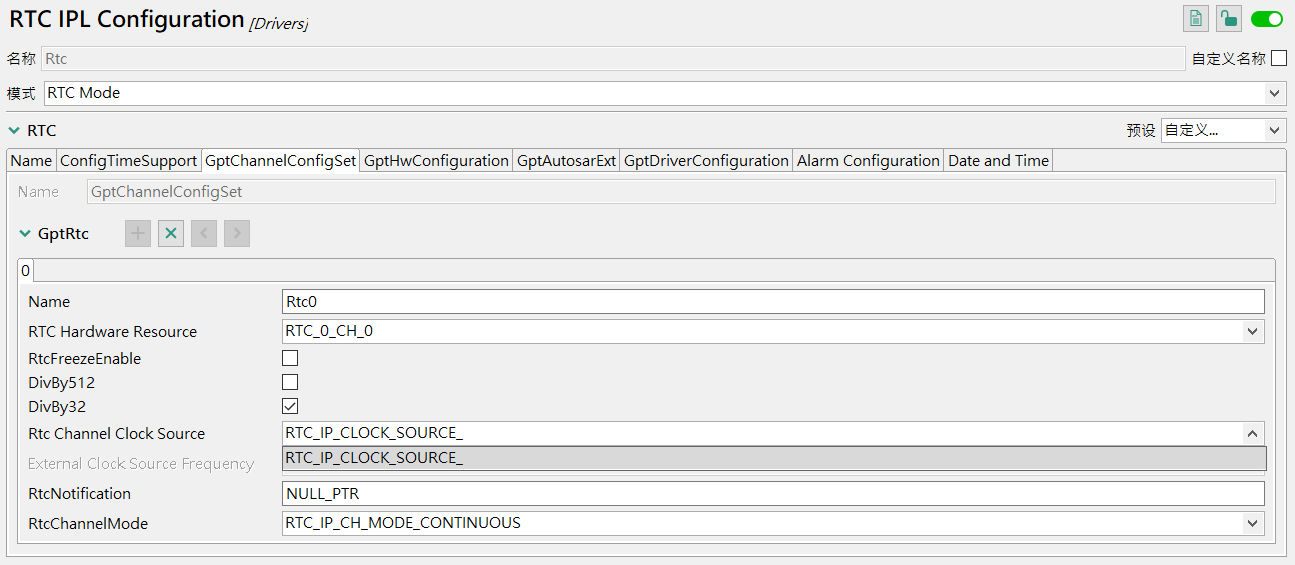This screenshot has width=1295, height=565.
Task: Click the document view icon in header
Action: tap(1195, 18)
